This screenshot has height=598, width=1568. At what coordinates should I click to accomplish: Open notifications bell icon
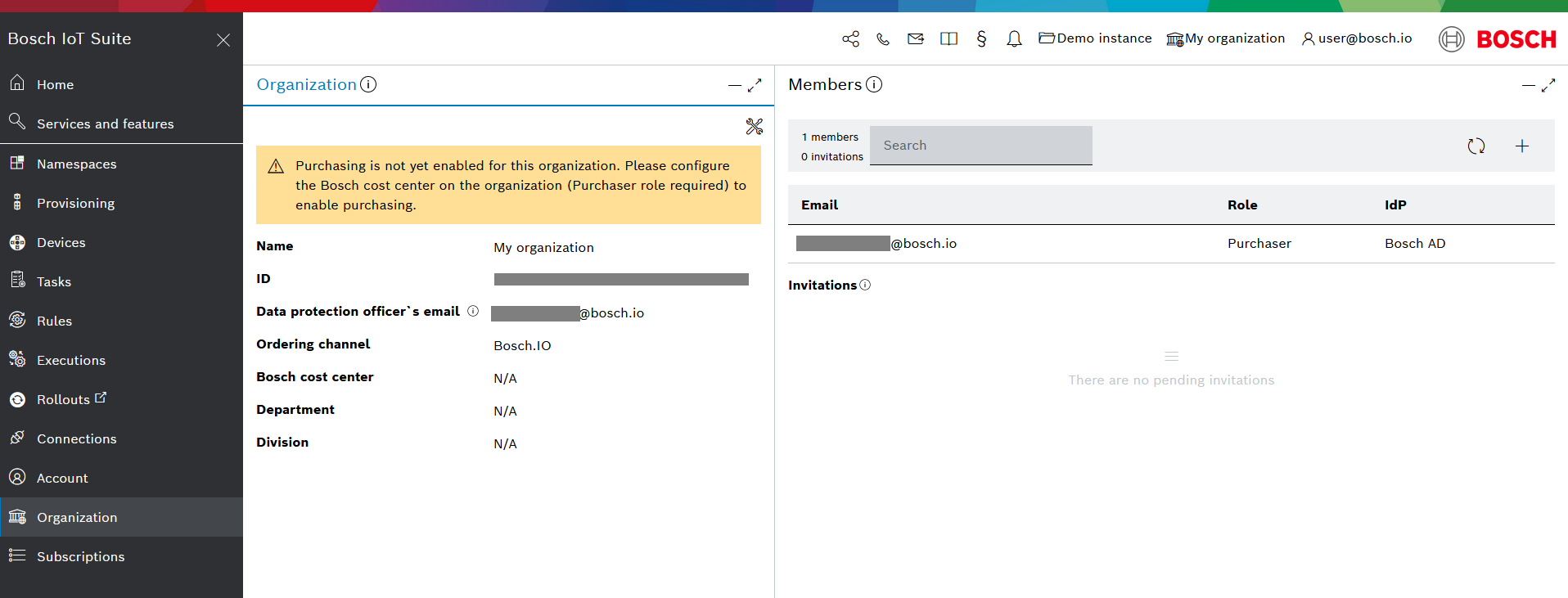point(1014,38)
